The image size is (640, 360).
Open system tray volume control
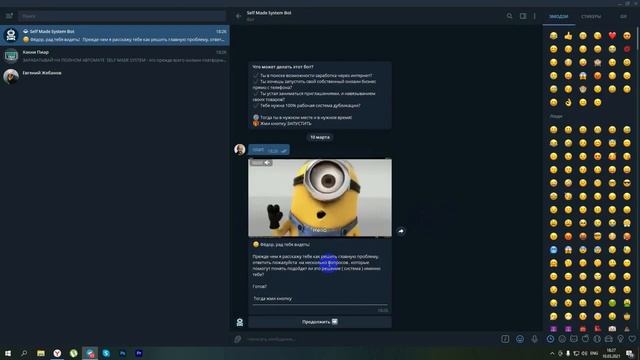point(584,353)
